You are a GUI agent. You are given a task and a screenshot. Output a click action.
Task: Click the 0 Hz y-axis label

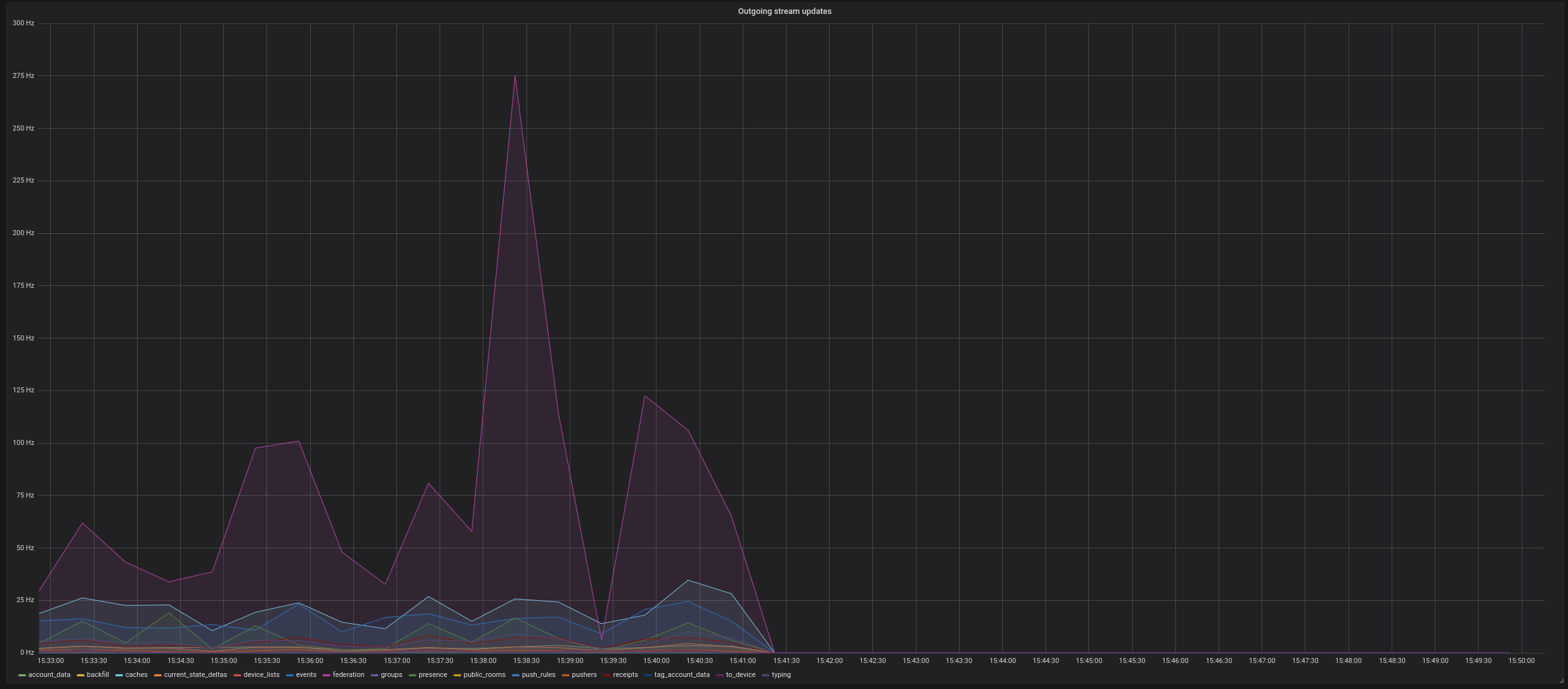[x=27, y=653]
